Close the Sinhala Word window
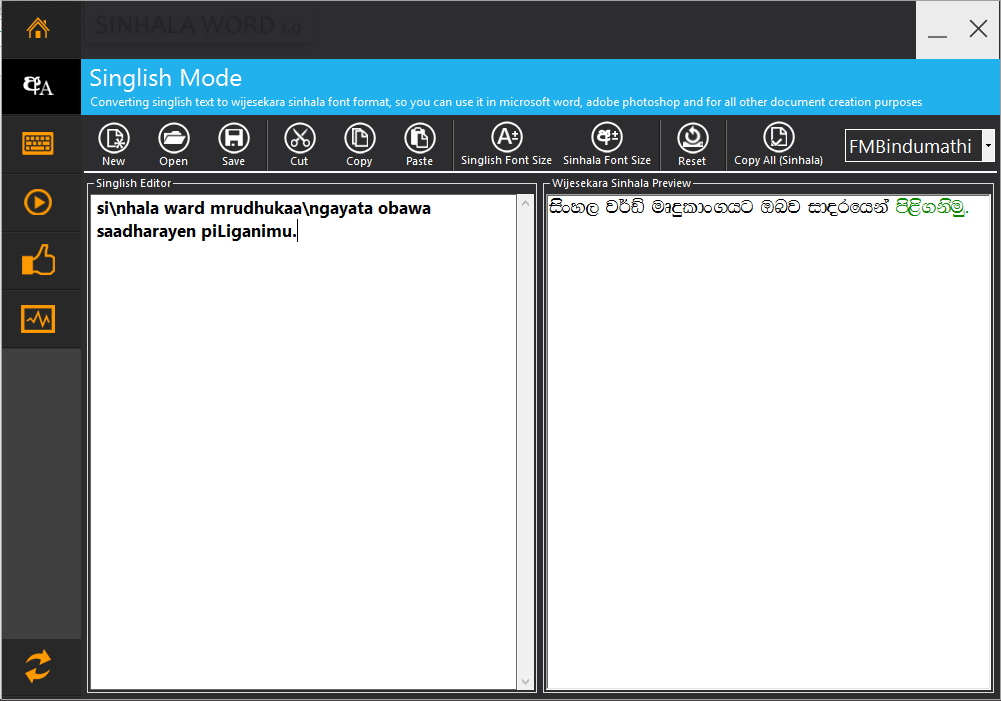Screen dimensions: 1001x701 [x=978, y=29]
